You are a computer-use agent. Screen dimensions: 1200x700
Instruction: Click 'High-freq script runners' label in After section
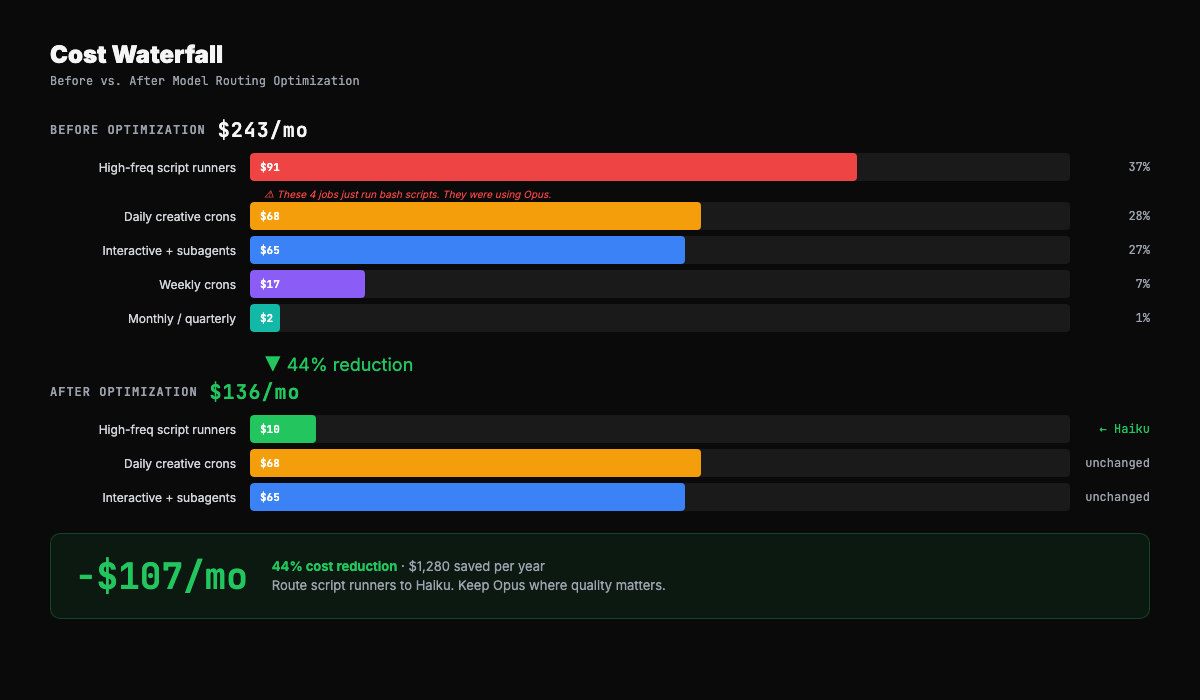pyautogui.click(x=167, y=430)
